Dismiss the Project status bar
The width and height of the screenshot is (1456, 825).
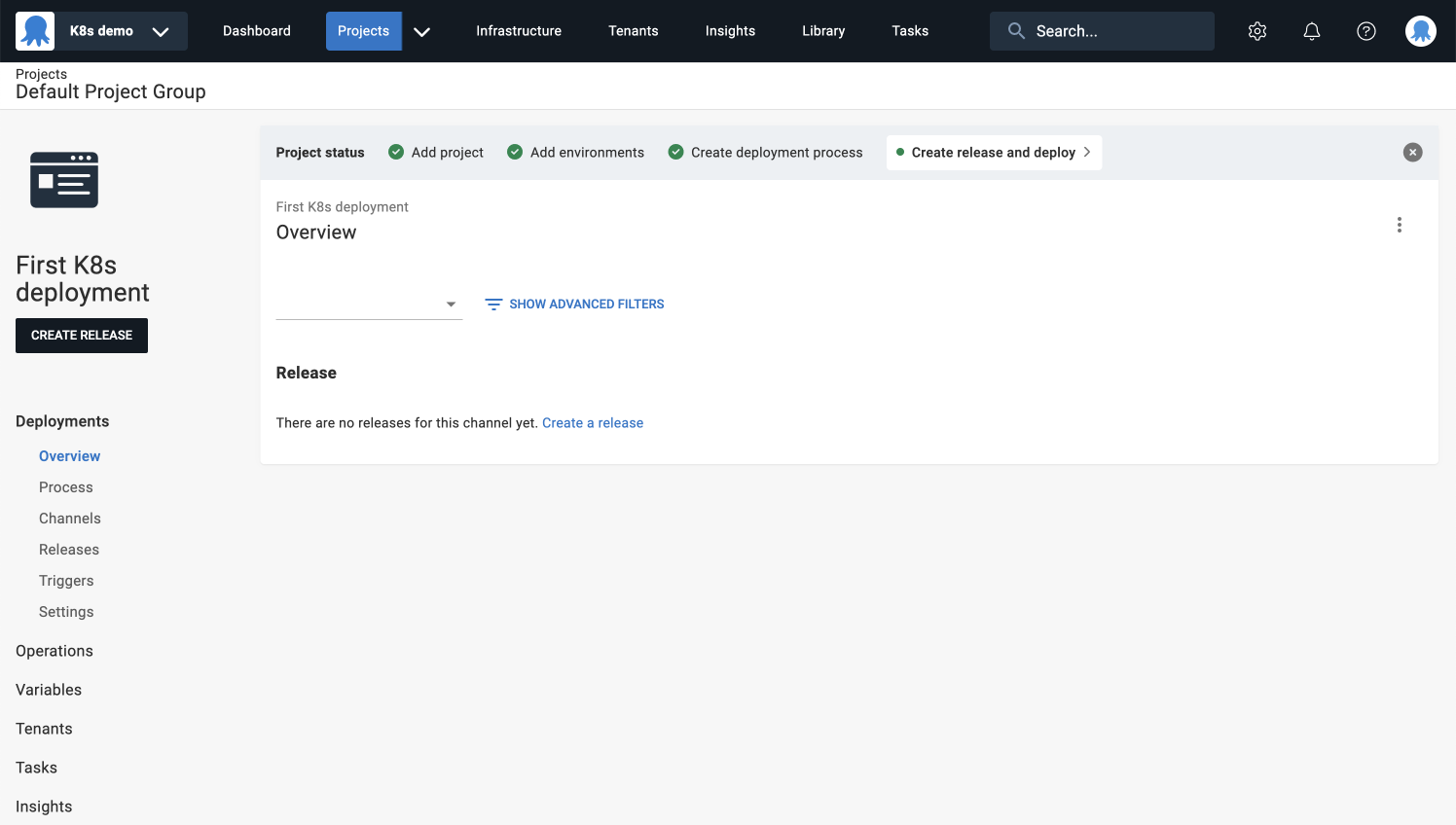1412,152
